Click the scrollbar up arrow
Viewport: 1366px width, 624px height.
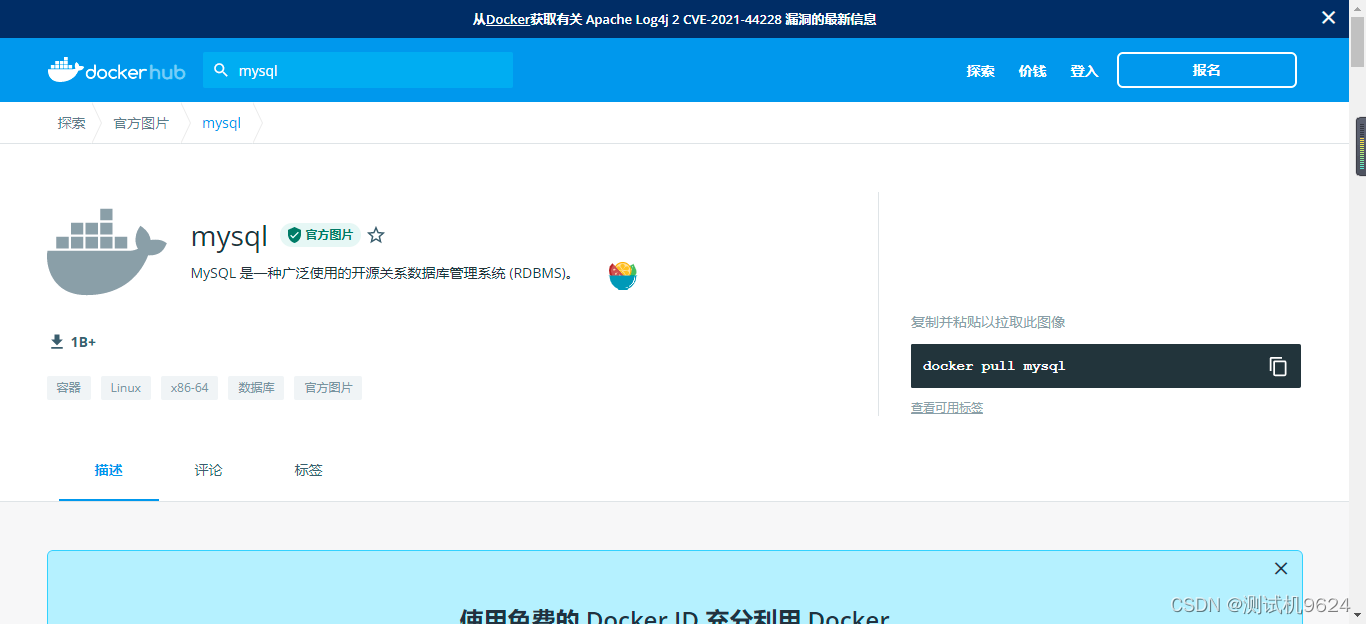point(1358,8)
